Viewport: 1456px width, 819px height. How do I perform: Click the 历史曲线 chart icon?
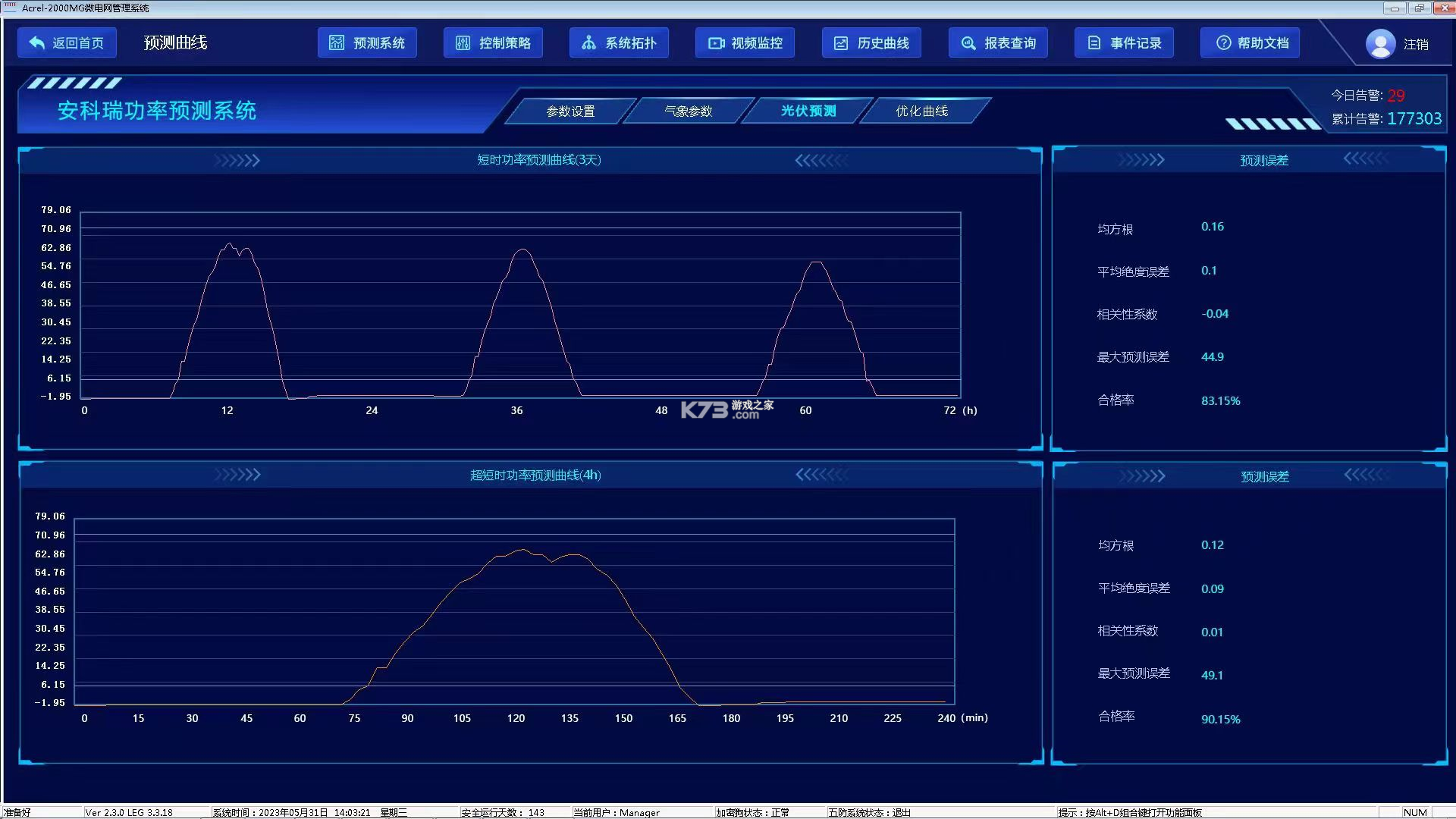click(841, 43)
